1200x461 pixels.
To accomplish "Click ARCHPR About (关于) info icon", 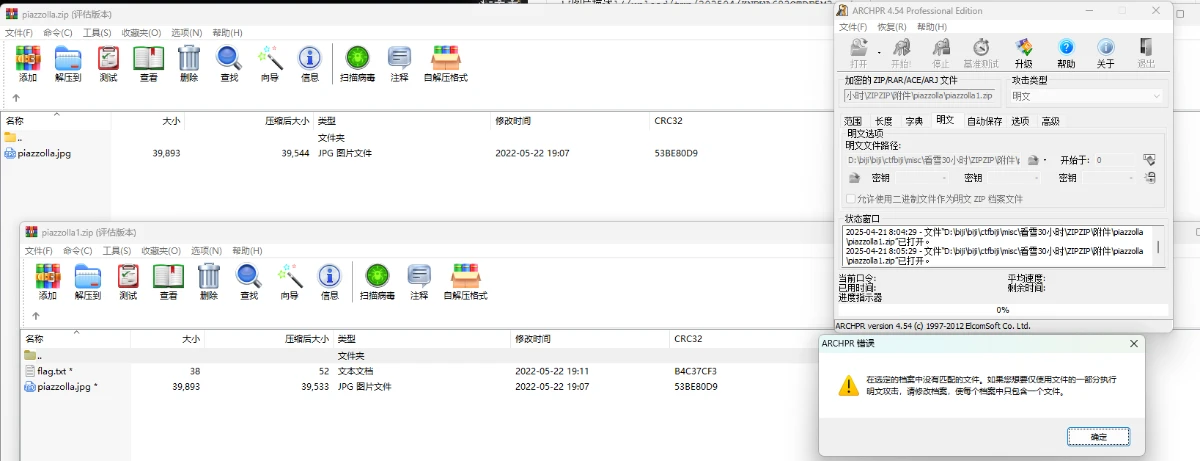I will [1106, 47].
